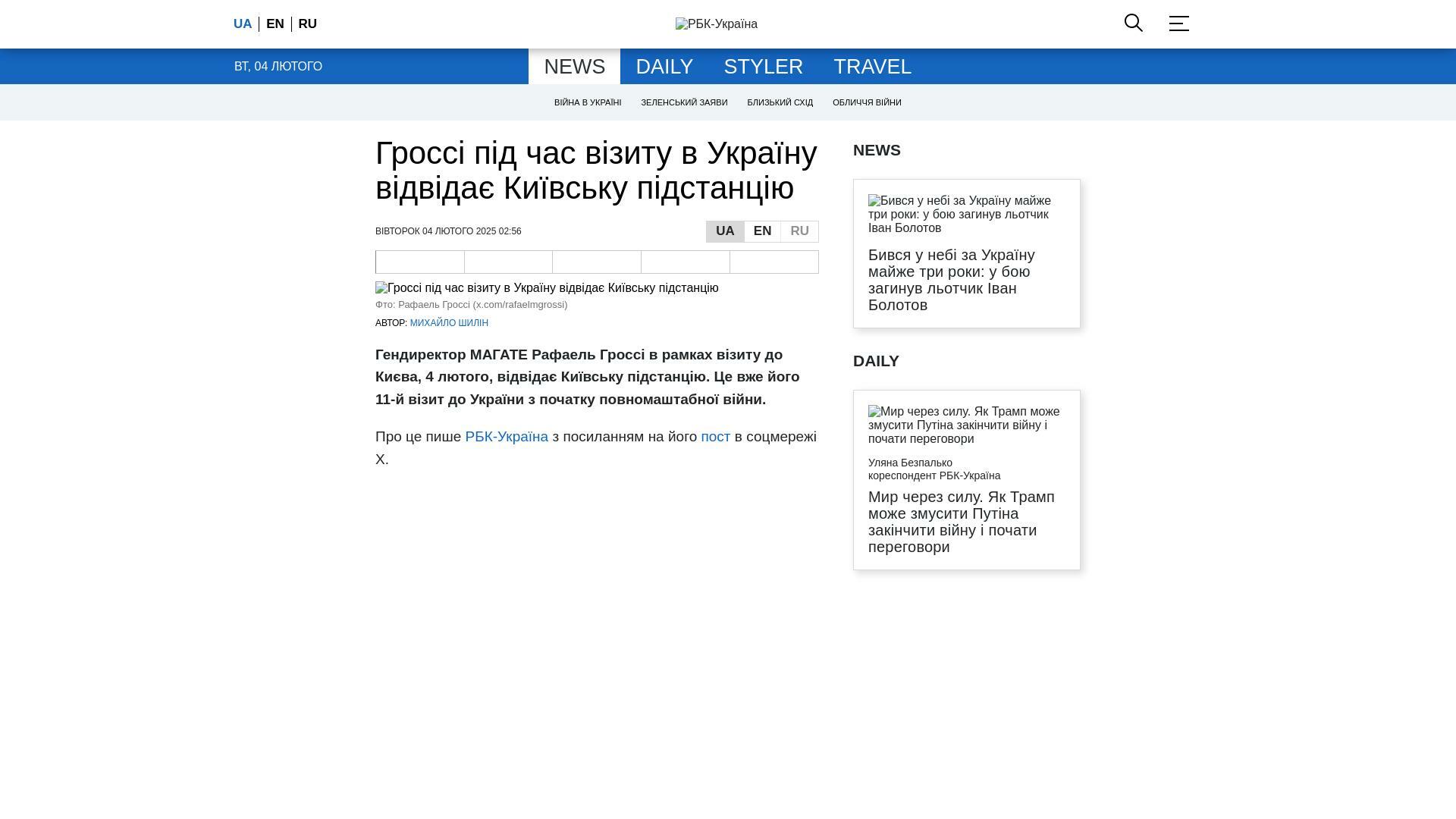Follow the РБК-Україна link in article text
This screenshot has width=1456, height=819.
pos(507,437)
